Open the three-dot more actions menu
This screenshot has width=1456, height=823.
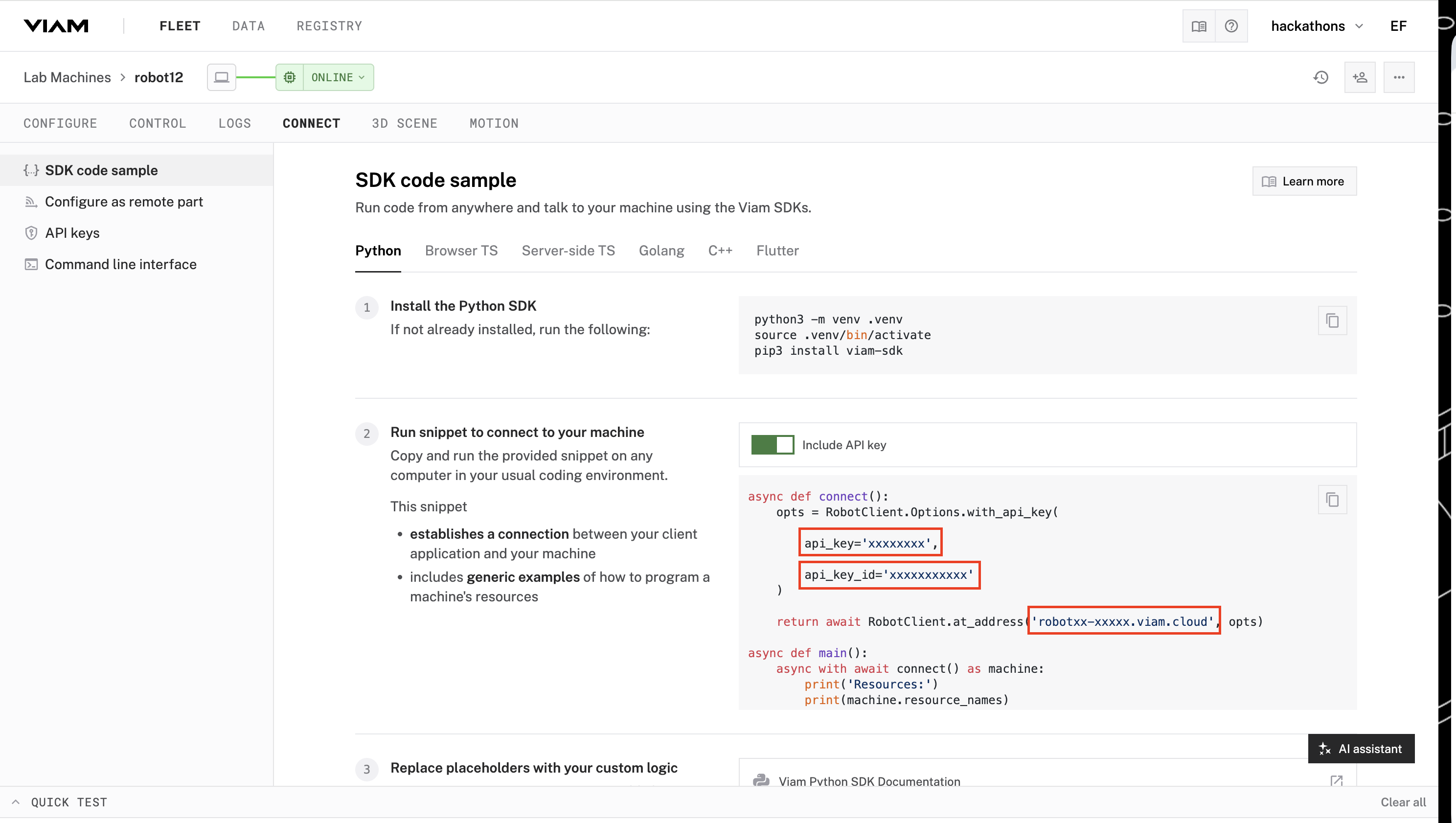pyautogui.click(x=1399, y=77)
